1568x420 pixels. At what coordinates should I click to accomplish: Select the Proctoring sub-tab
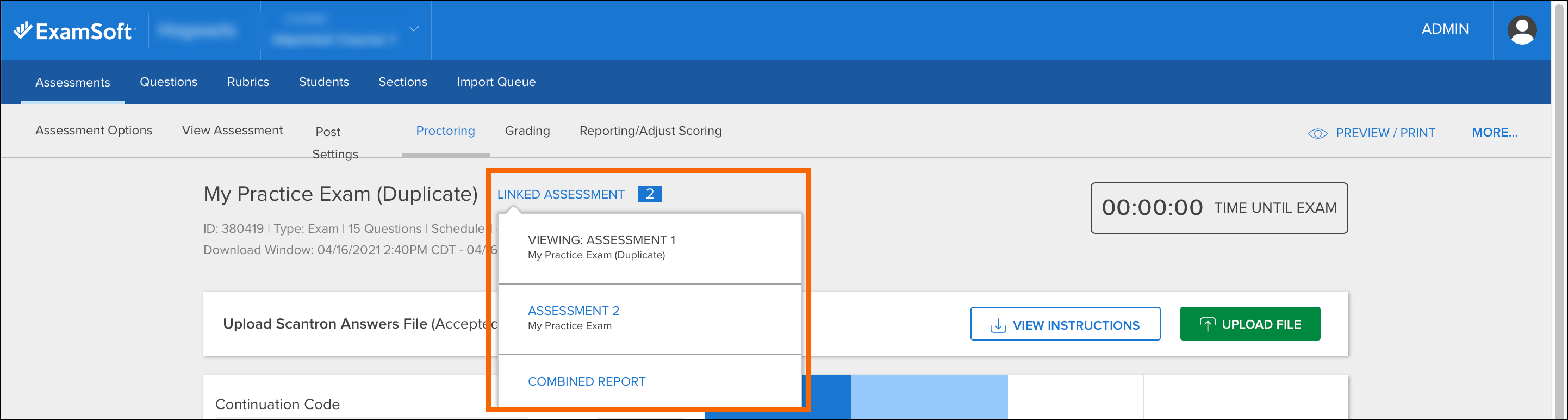[x=445, y=131]
